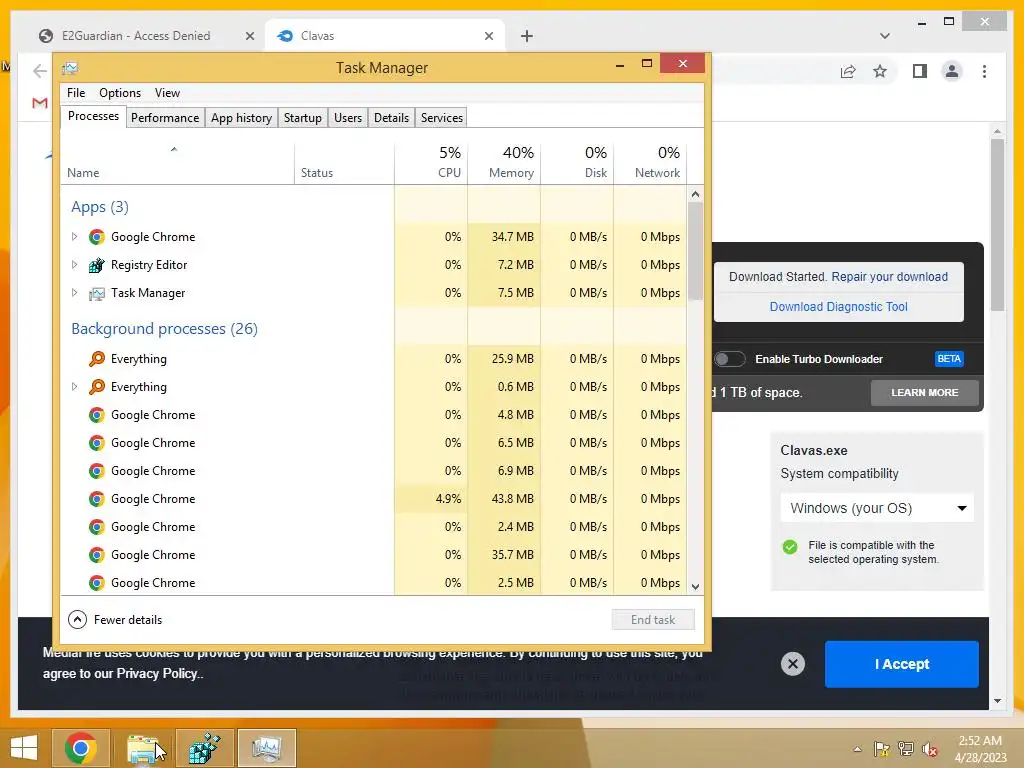Click the Task Manager taskbar icon
The image size is (1024, 768).
tap(266, 748)
